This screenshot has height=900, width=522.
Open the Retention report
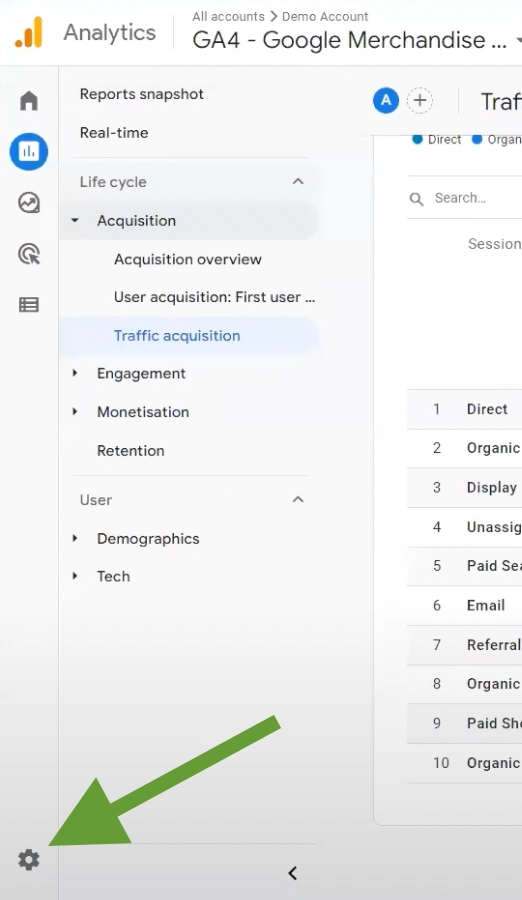[x=130, y=451]
